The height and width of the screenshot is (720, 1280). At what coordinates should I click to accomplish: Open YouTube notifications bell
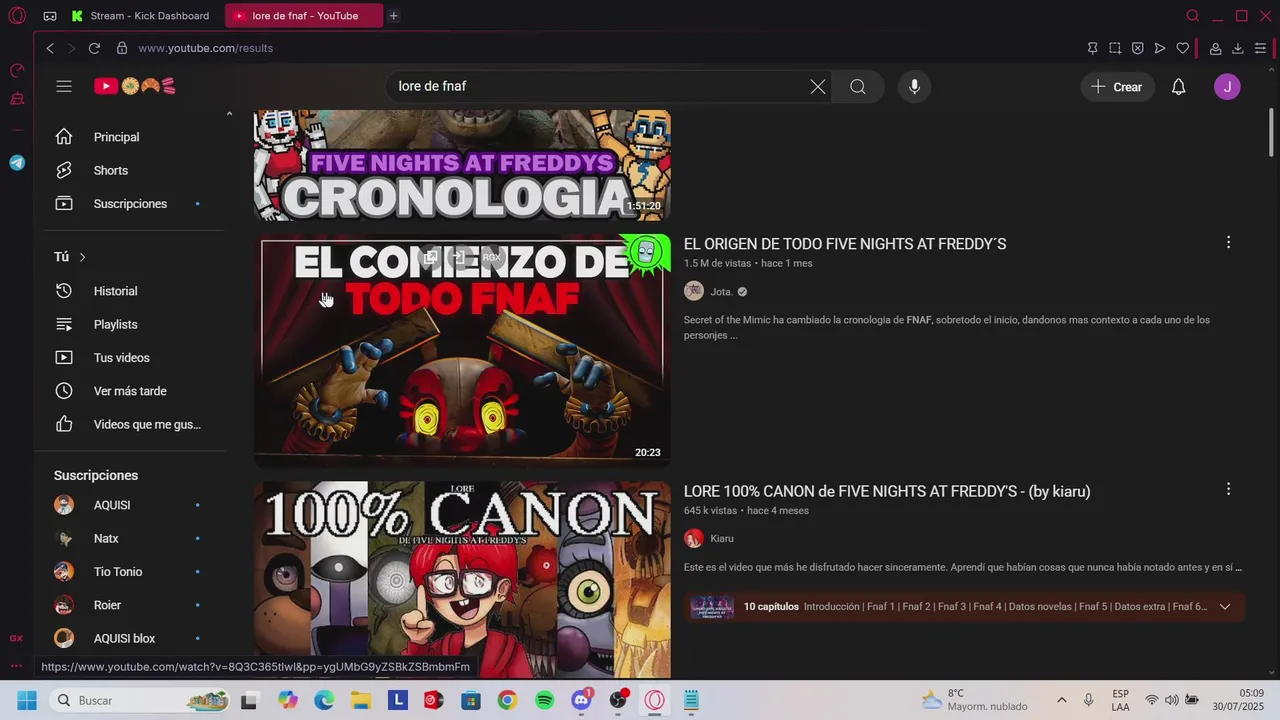coord(1179,87)
